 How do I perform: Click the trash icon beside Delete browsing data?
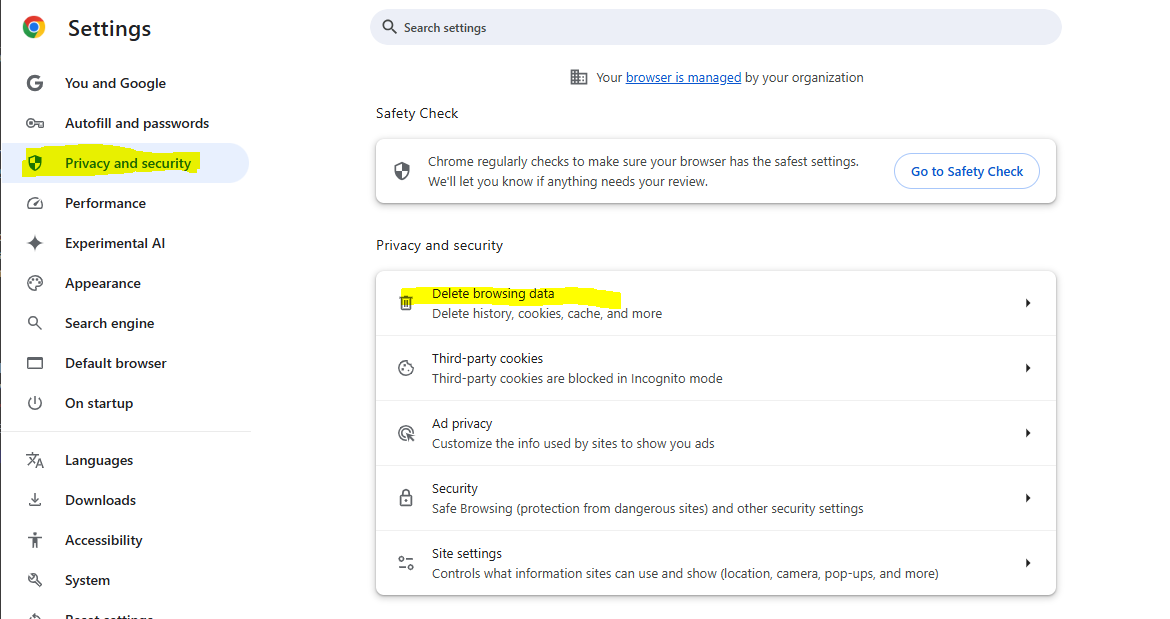pyautogui.click(x=406, y=302)
